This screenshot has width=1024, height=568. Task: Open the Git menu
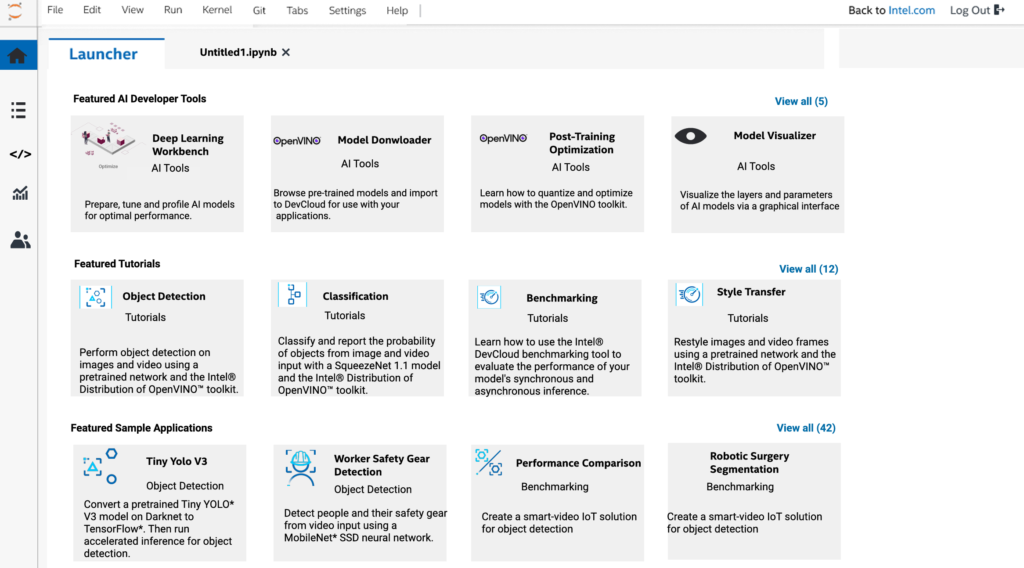point(259,10)
